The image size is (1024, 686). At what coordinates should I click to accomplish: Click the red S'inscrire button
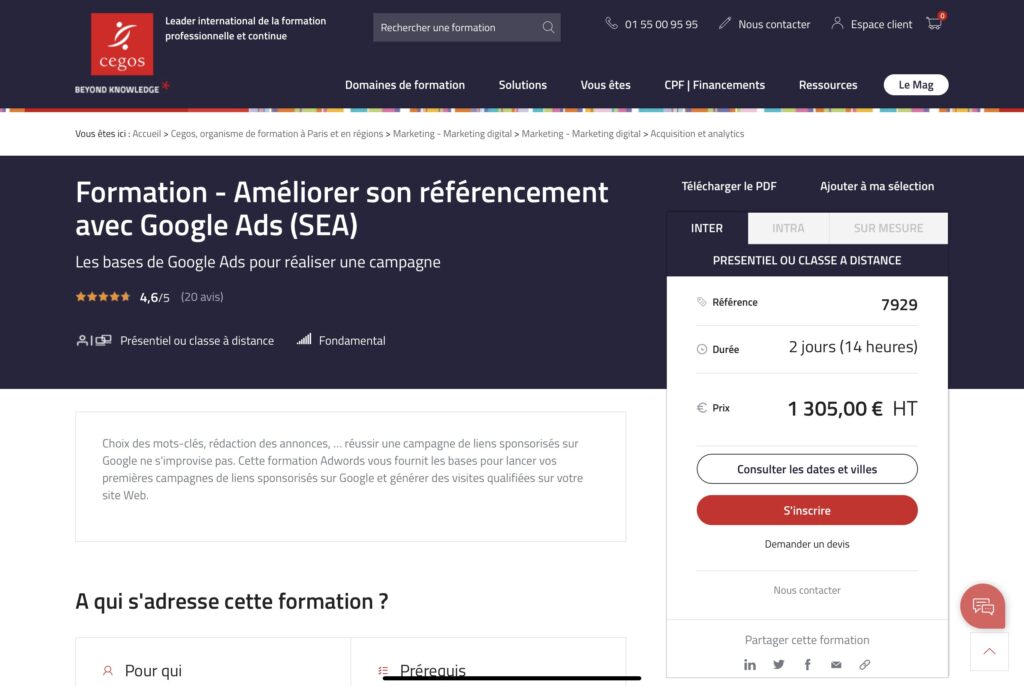(x=807, y=510)
